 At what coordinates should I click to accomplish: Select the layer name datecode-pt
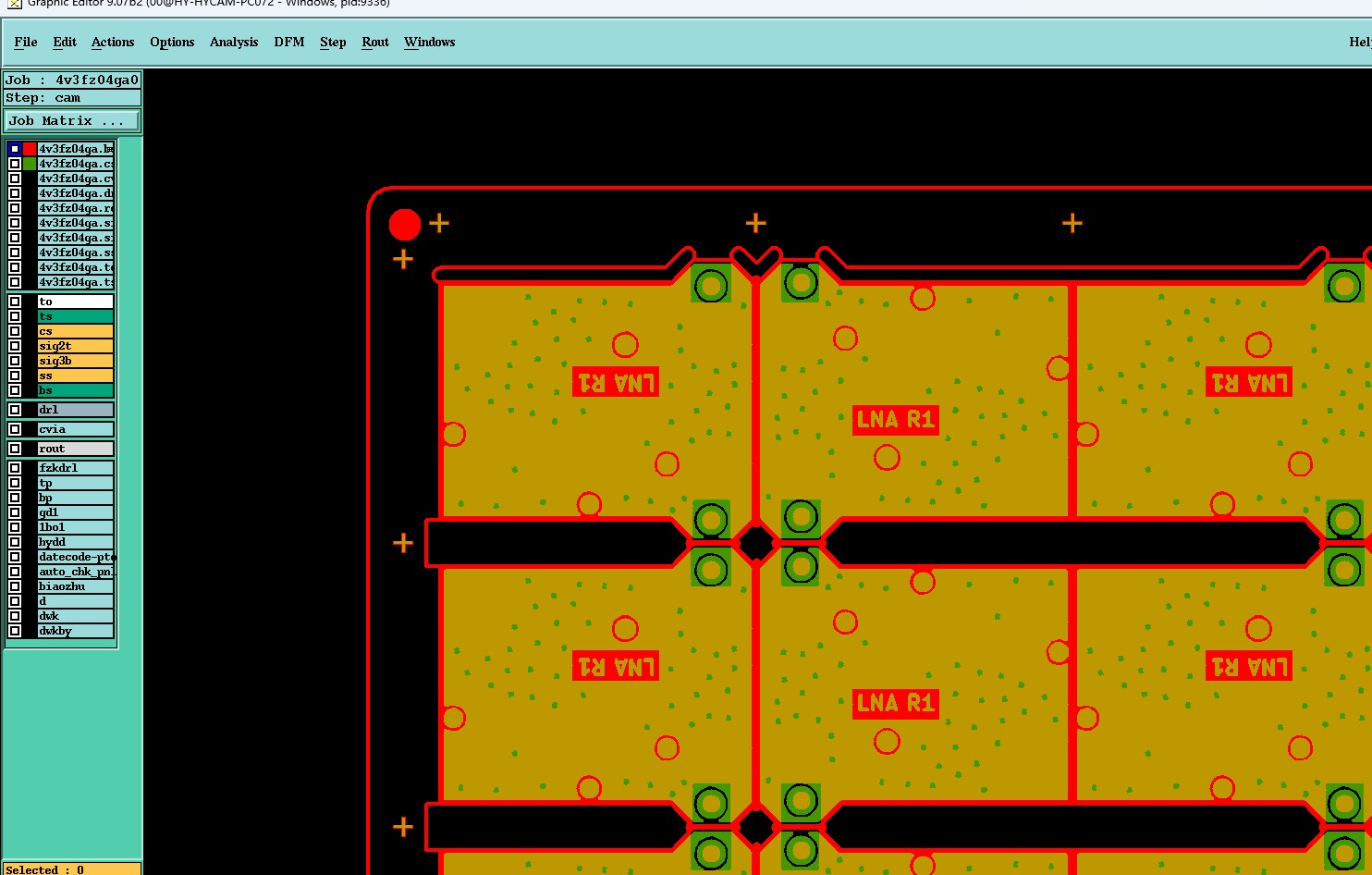(x=76, y=557)
